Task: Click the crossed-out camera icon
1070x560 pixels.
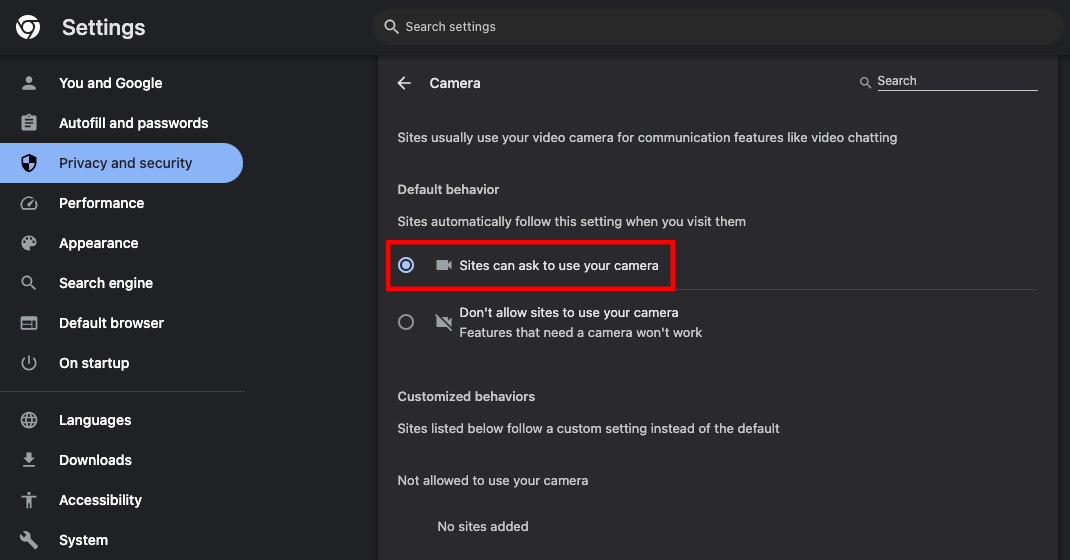Action: pos(444,322)
